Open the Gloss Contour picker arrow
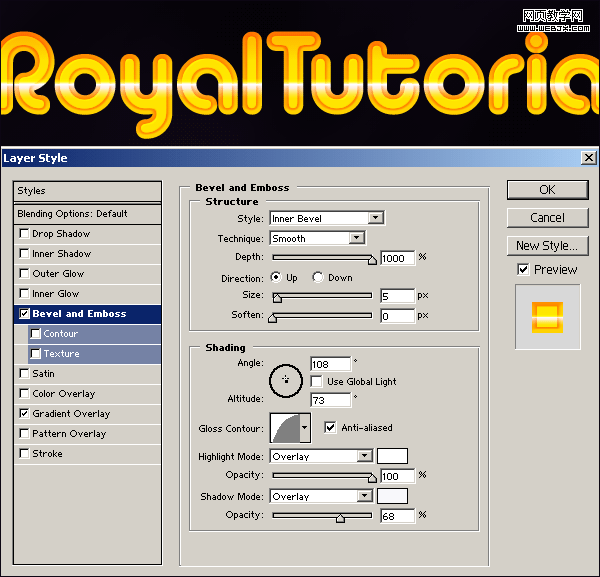Viewport: 600px width, 577px height. [305, 427]
